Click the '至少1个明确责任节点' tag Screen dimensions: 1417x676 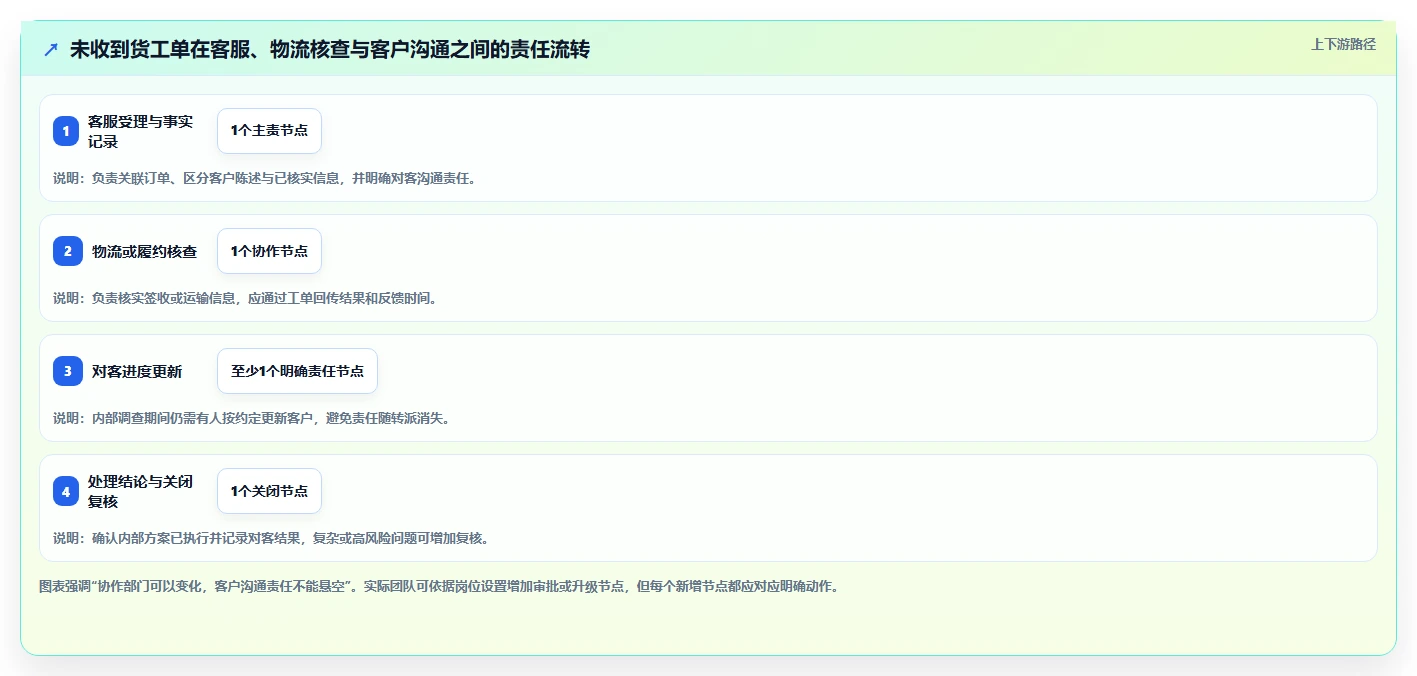pyautogui.click(x=297, y=371)
